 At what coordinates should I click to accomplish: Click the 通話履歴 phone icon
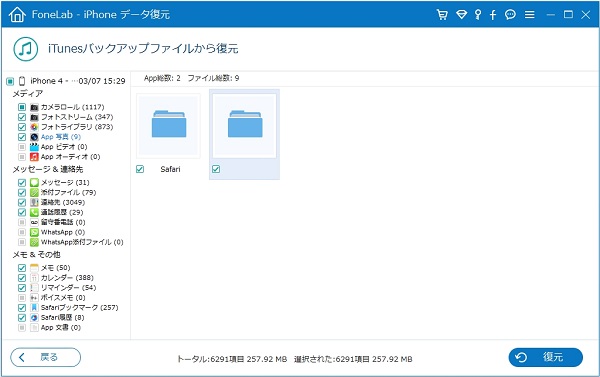pyautogui.click(x=34, y=212)
